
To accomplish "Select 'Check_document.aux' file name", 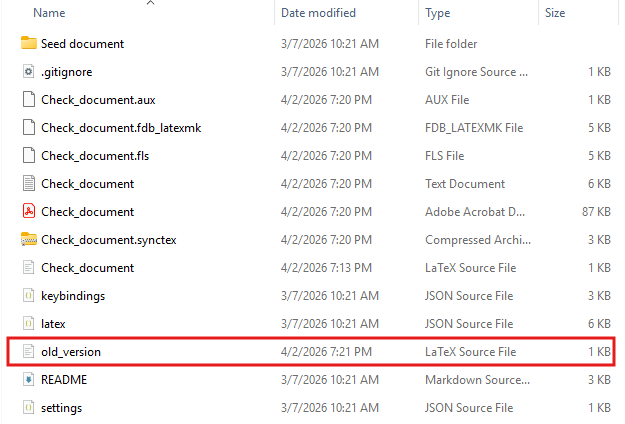I will pos(98,100).
